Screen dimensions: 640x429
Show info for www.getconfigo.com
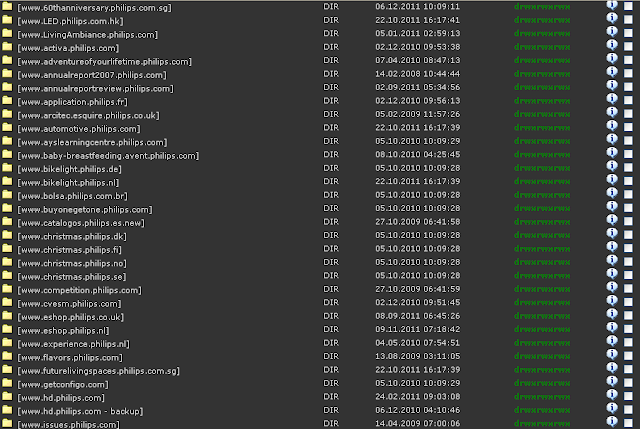click(x=611, y=381)
